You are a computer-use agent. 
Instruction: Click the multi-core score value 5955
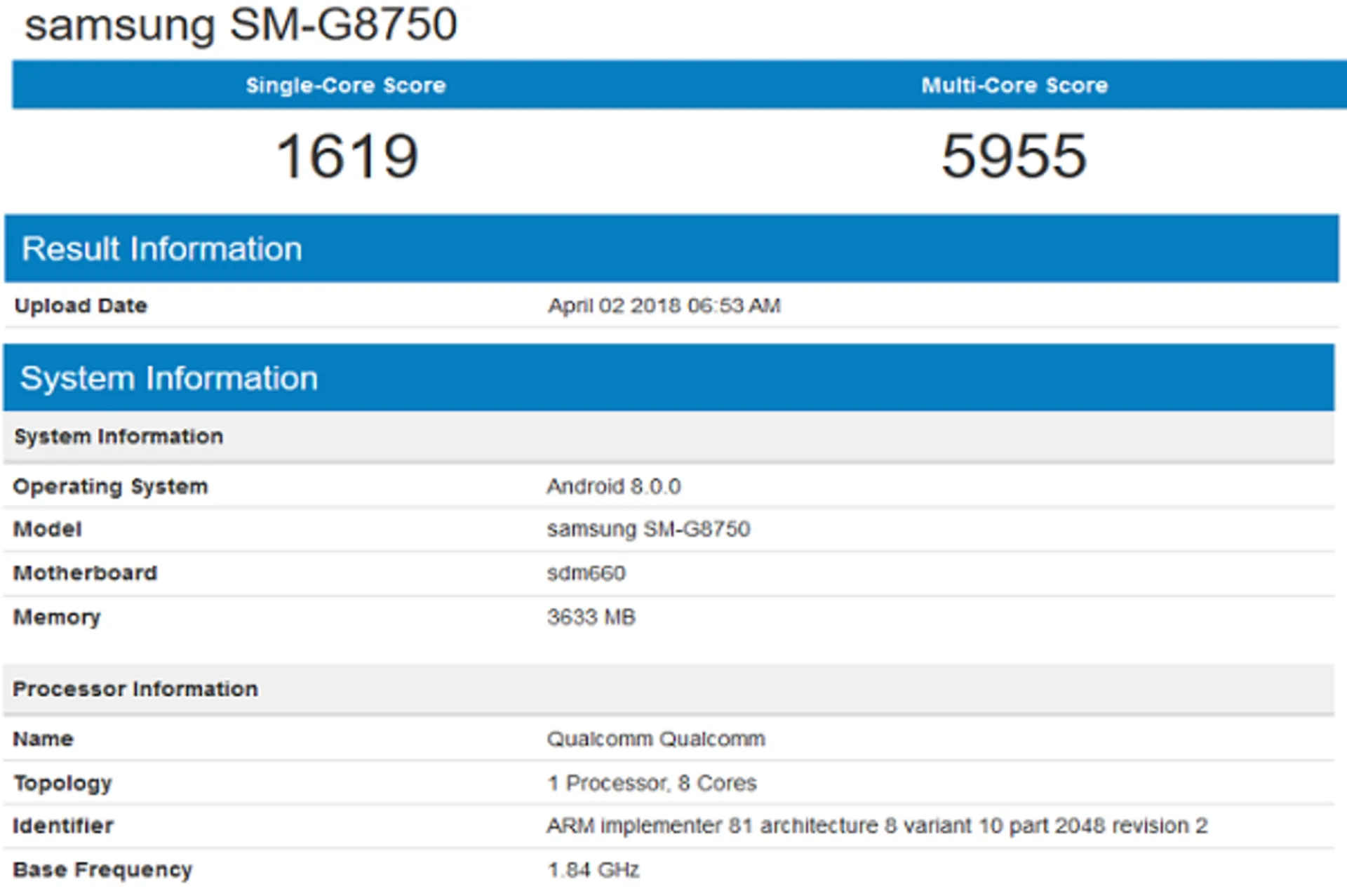(1014, 156)
